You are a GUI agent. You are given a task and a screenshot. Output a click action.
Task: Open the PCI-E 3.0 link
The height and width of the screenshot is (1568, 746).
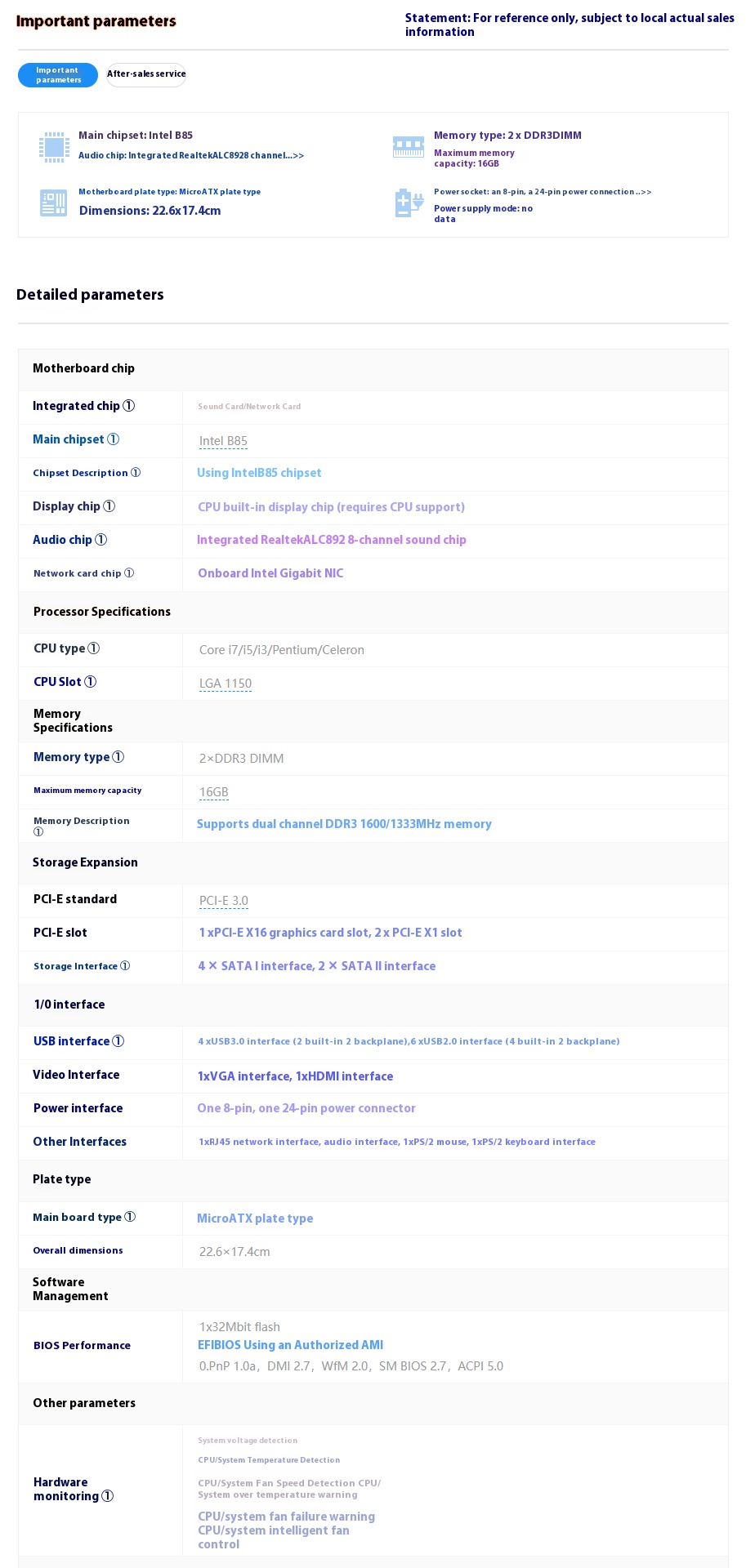[x=224, y=901]
